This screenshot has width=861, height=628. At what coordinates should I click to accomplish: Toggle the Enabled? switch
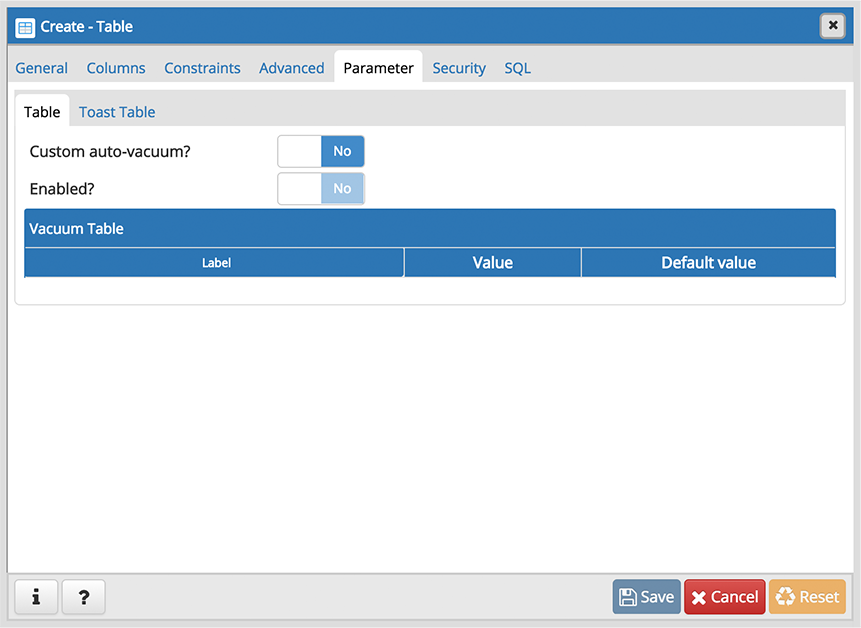tap(321, 188)
